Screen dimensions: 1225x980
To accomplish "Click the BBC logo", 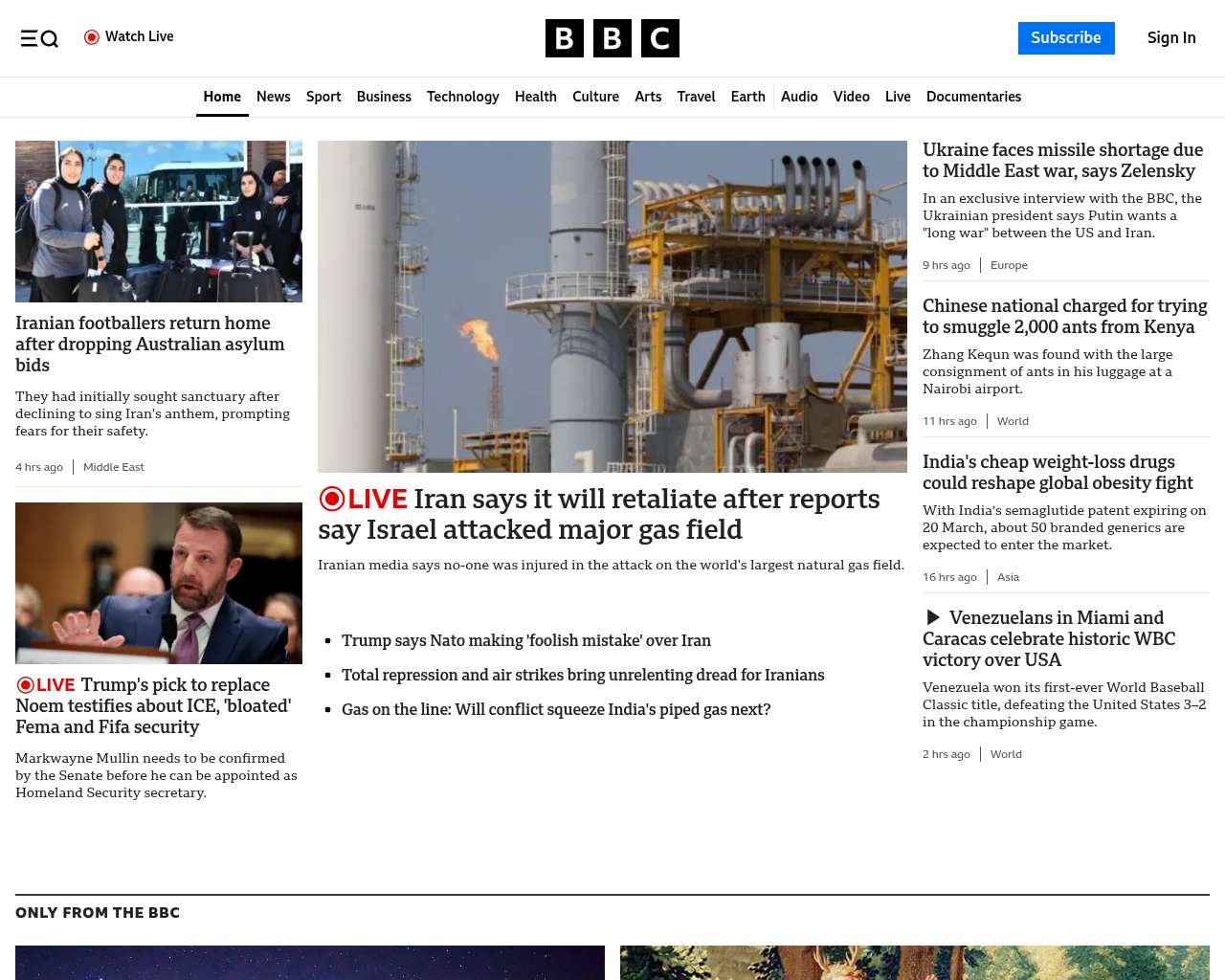I will point(612,38).
